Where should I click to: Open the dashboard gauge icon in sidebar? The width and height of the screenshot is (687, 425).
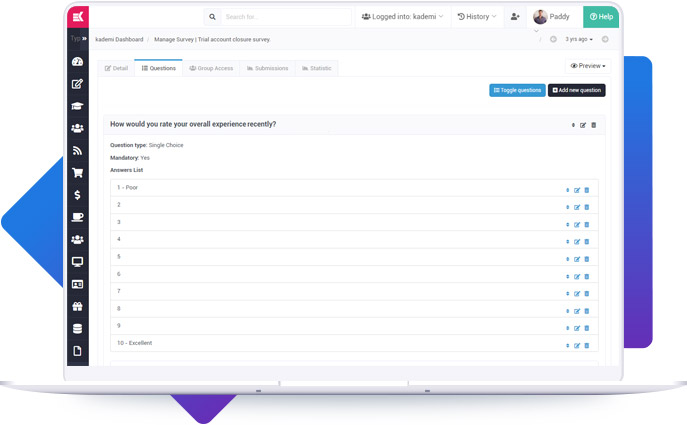click(77, 62)
